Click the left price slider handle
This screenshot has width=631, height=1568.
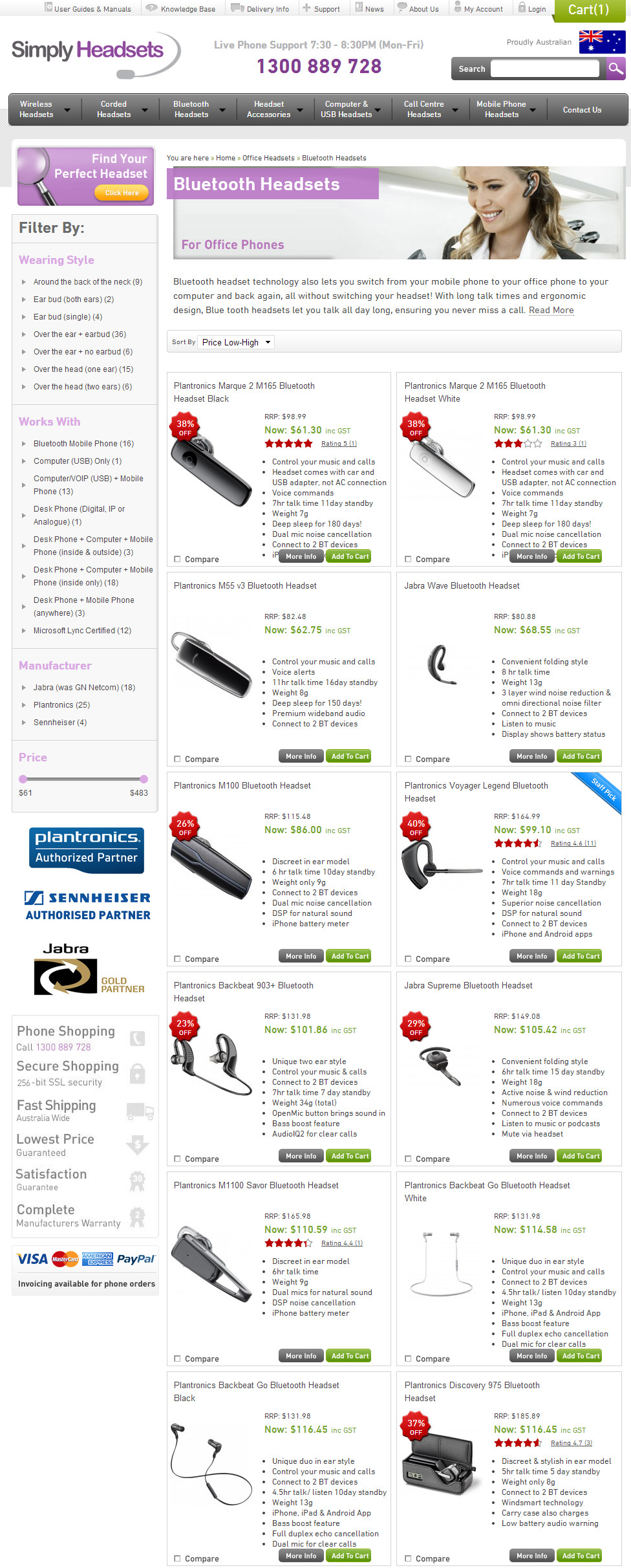[23, 779]
